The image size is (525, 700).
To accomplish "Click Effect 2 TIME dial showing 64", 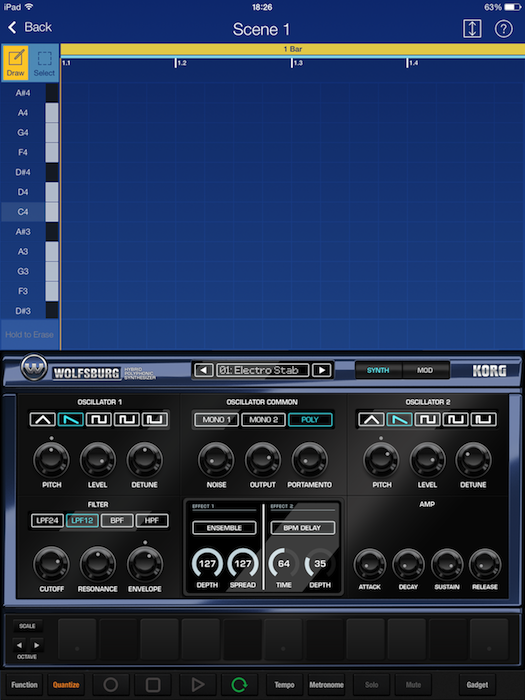I will coord(284,564).
